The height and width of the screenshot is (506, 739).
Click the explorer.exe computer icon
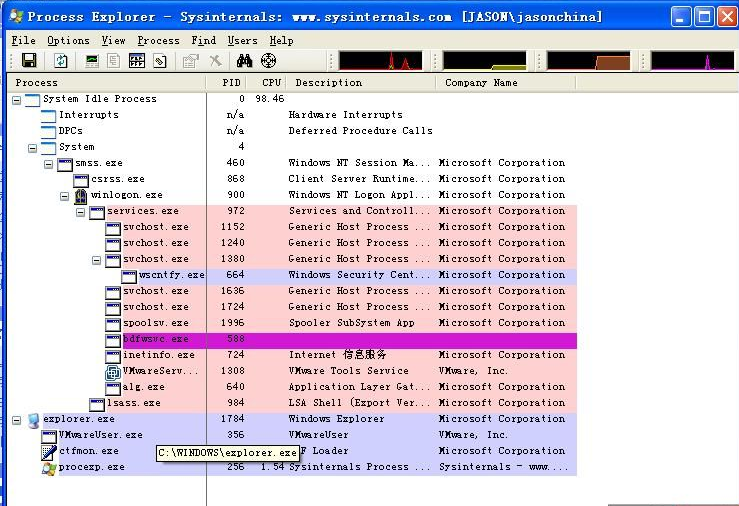33,420
